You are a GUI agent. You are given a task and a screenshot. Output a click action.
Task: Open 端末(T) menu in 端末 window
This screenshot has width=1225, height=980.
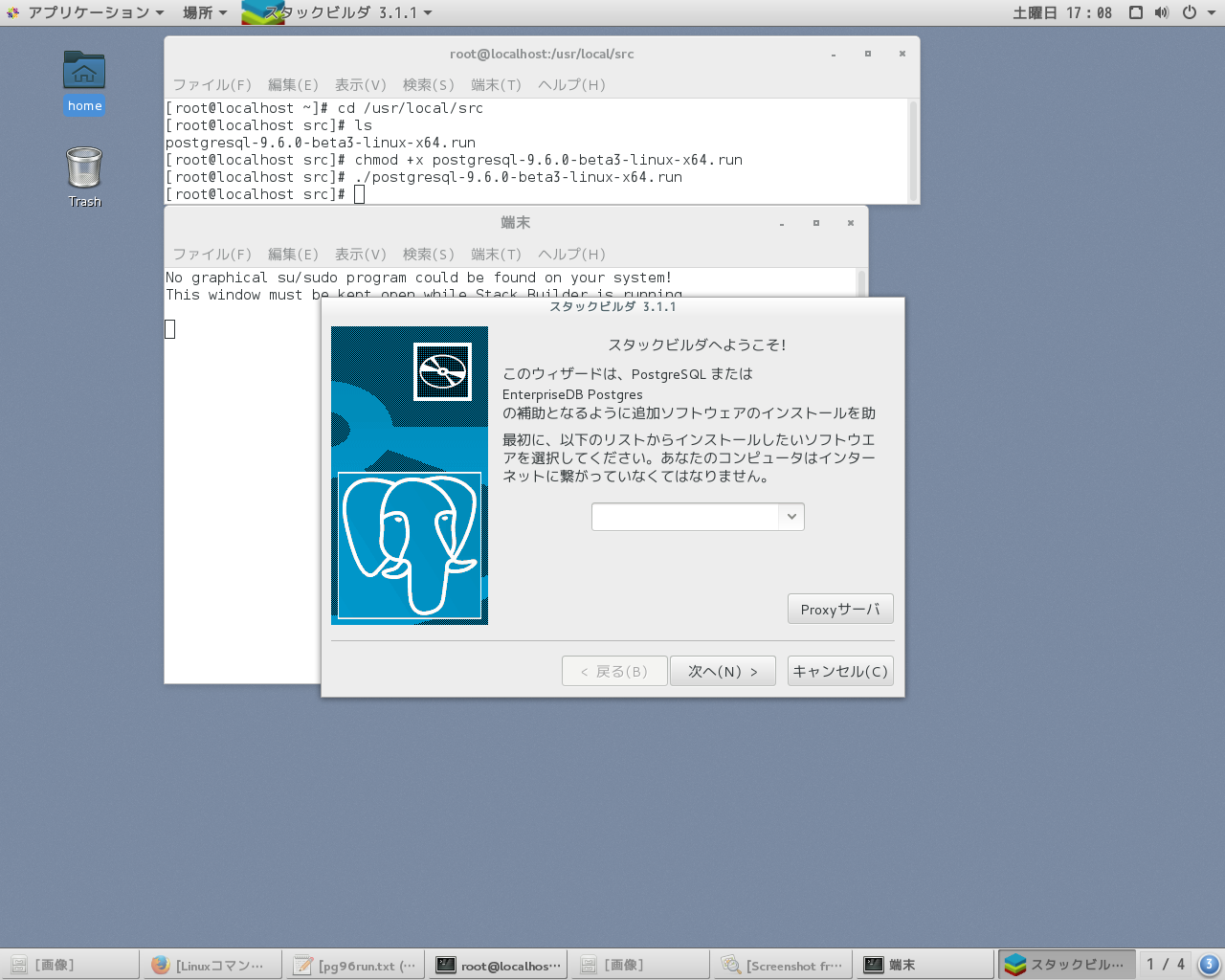(496, 255)
